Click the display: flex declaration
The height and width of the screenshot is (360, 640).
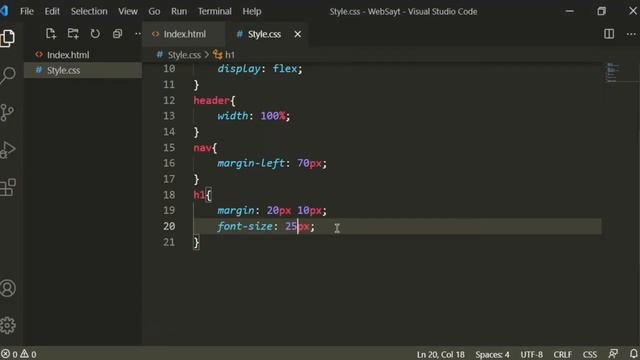260,69
